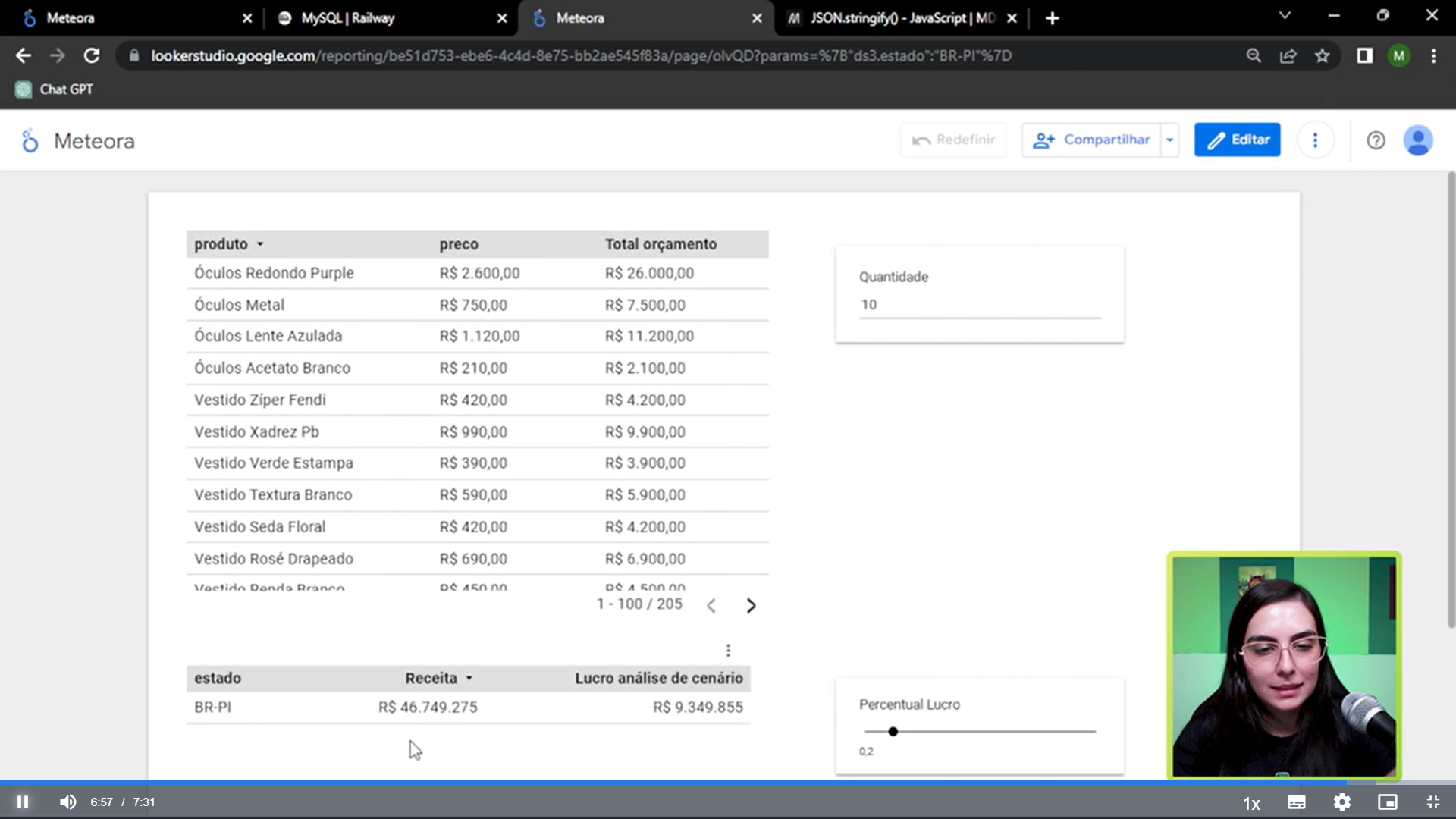
Task: Open the video settings gear
Action: 1342,802
